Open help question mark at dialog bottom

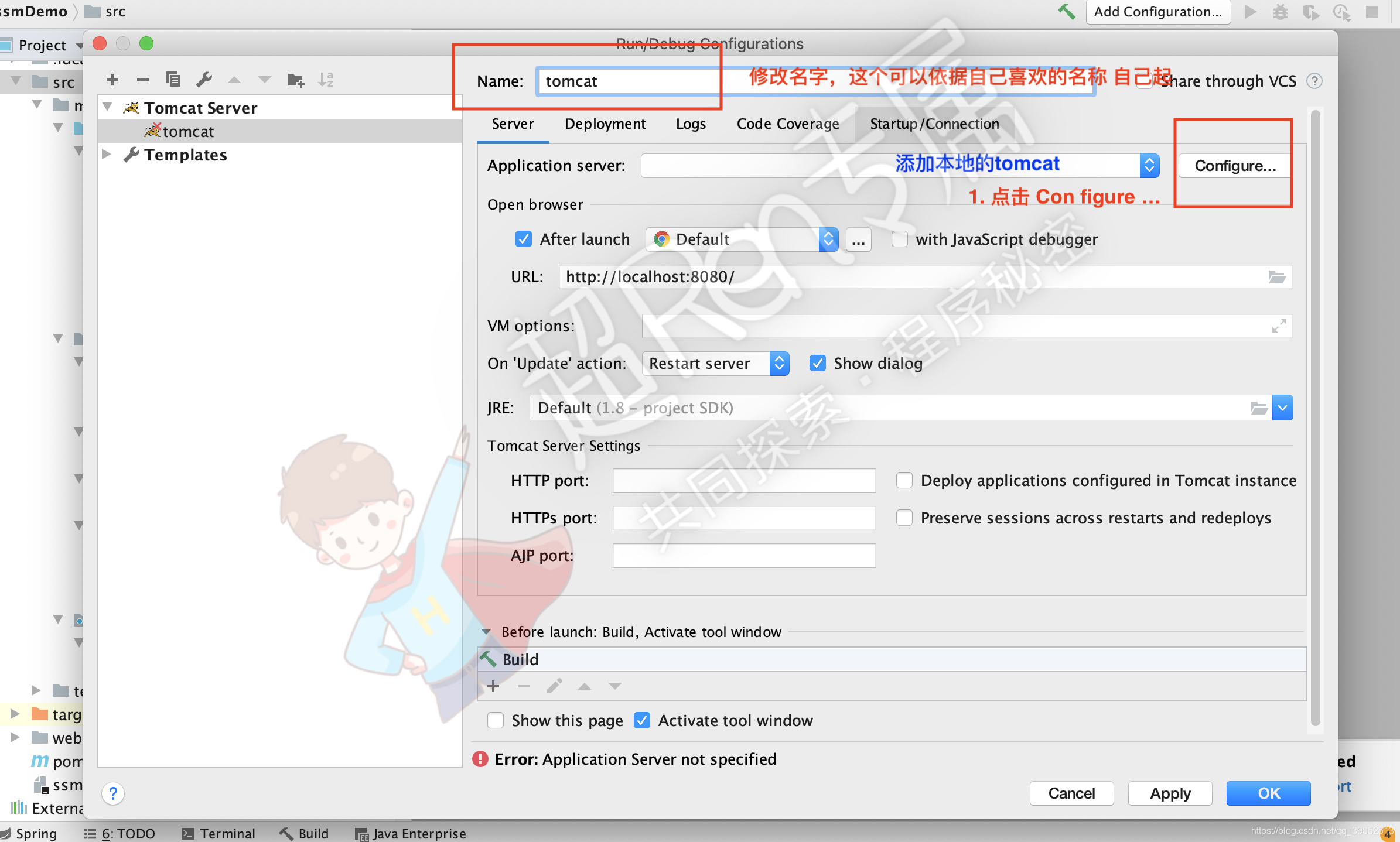click(x=113, y=793)
